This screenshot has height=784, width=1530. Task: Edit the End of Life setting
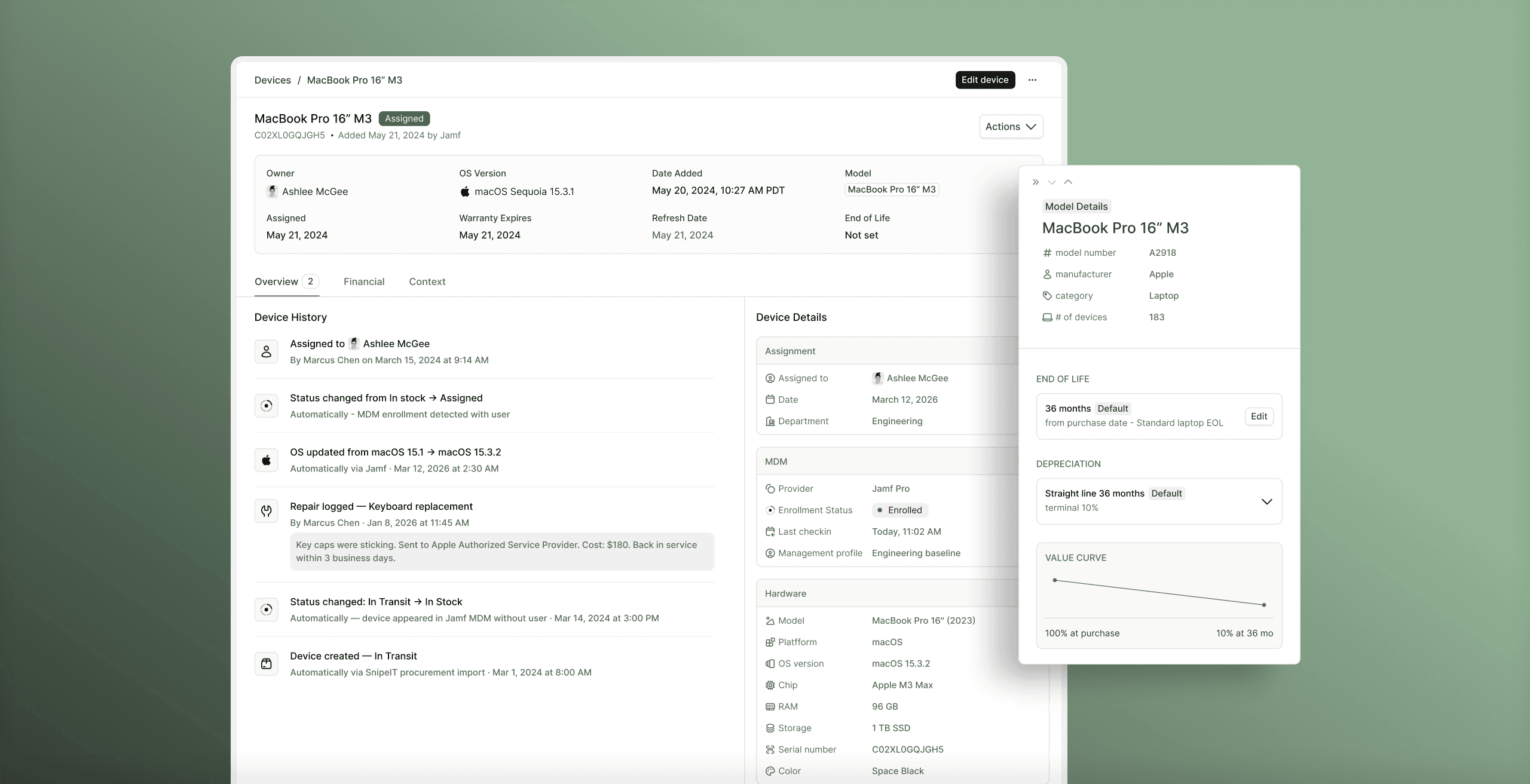point(1259,416)
